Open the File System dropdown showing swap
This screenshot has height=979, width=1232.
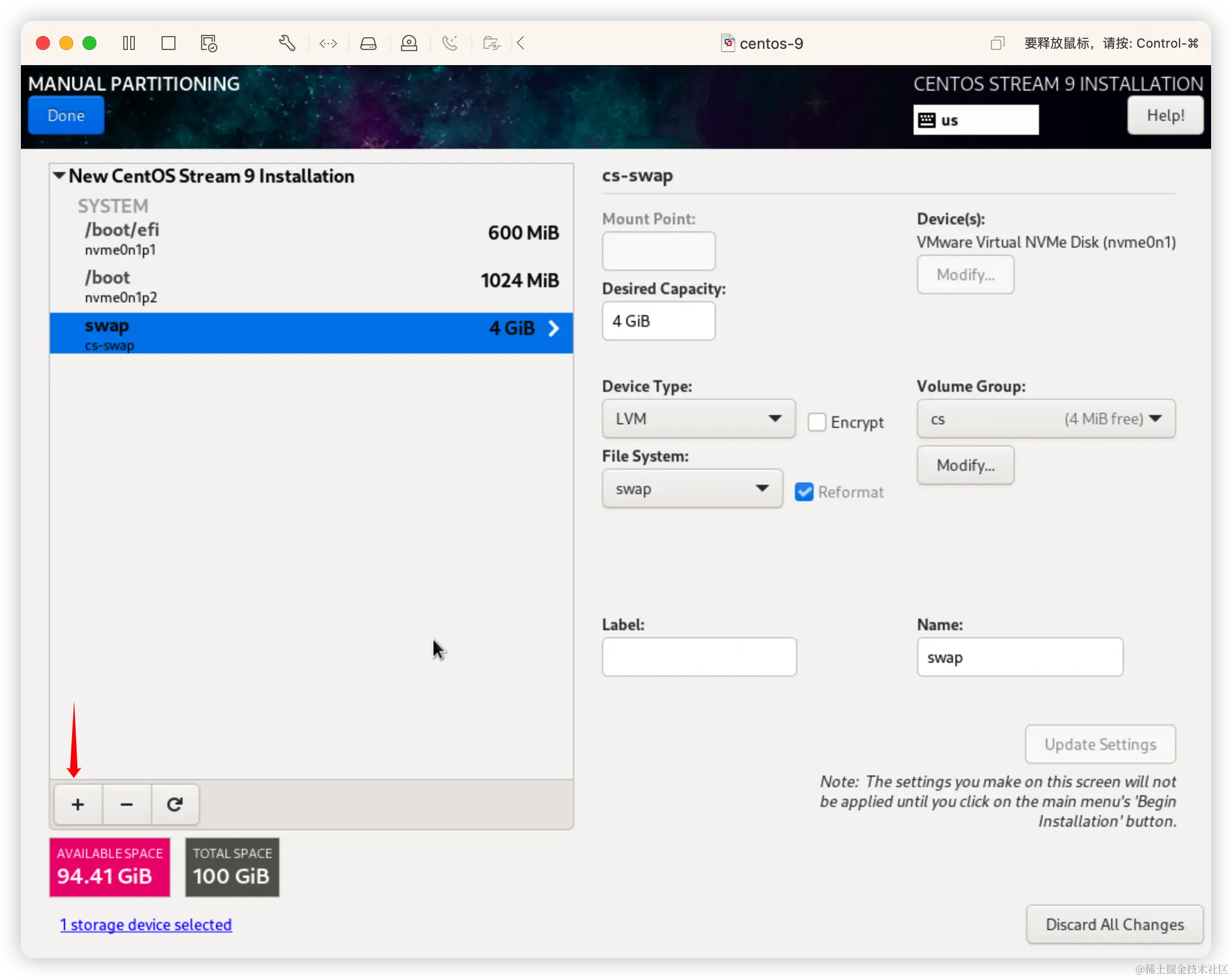pyautogui.click(x=692, y=489)
